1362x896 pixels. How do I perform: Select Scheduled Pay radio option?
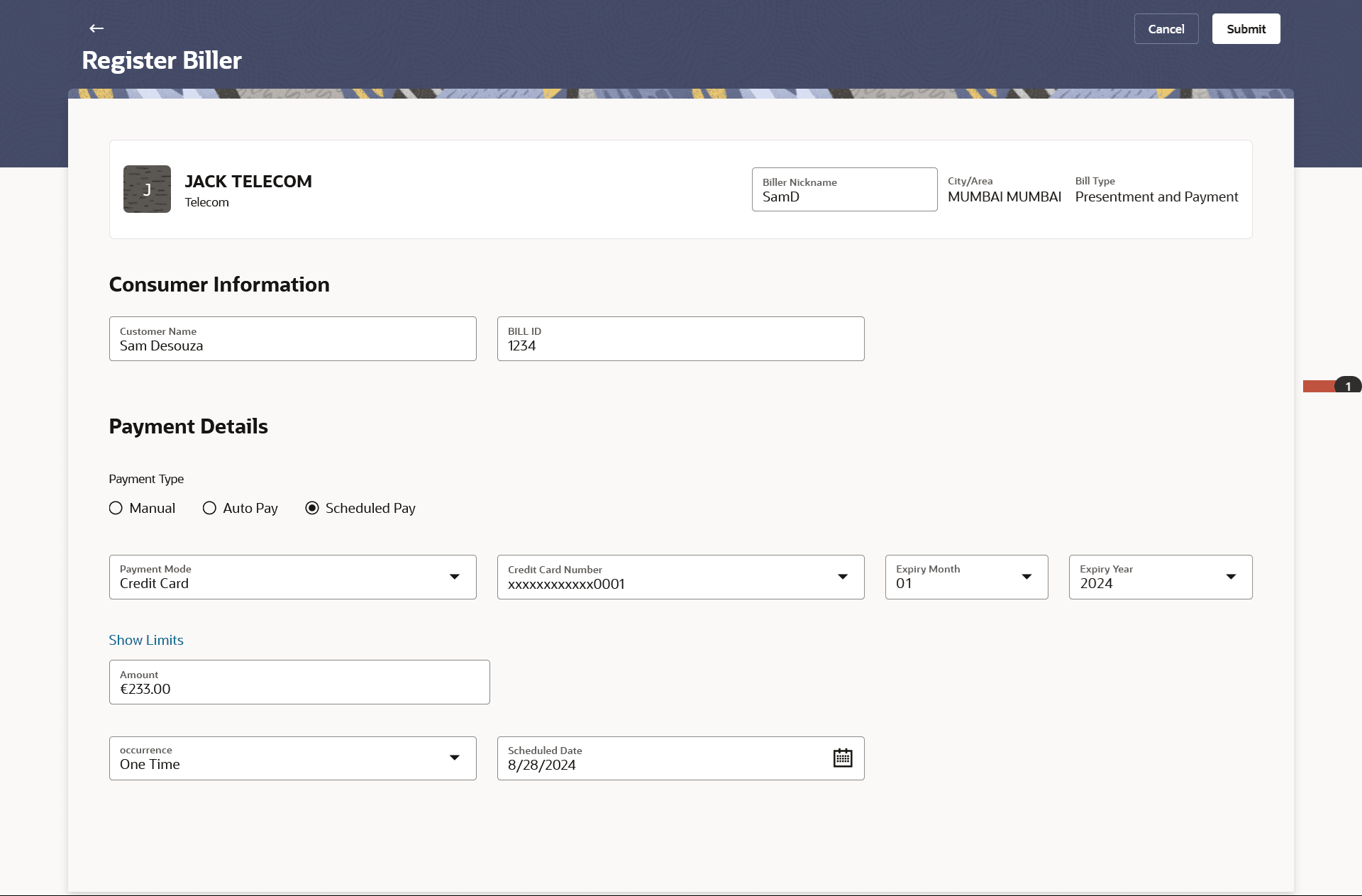tap(312, 508)
